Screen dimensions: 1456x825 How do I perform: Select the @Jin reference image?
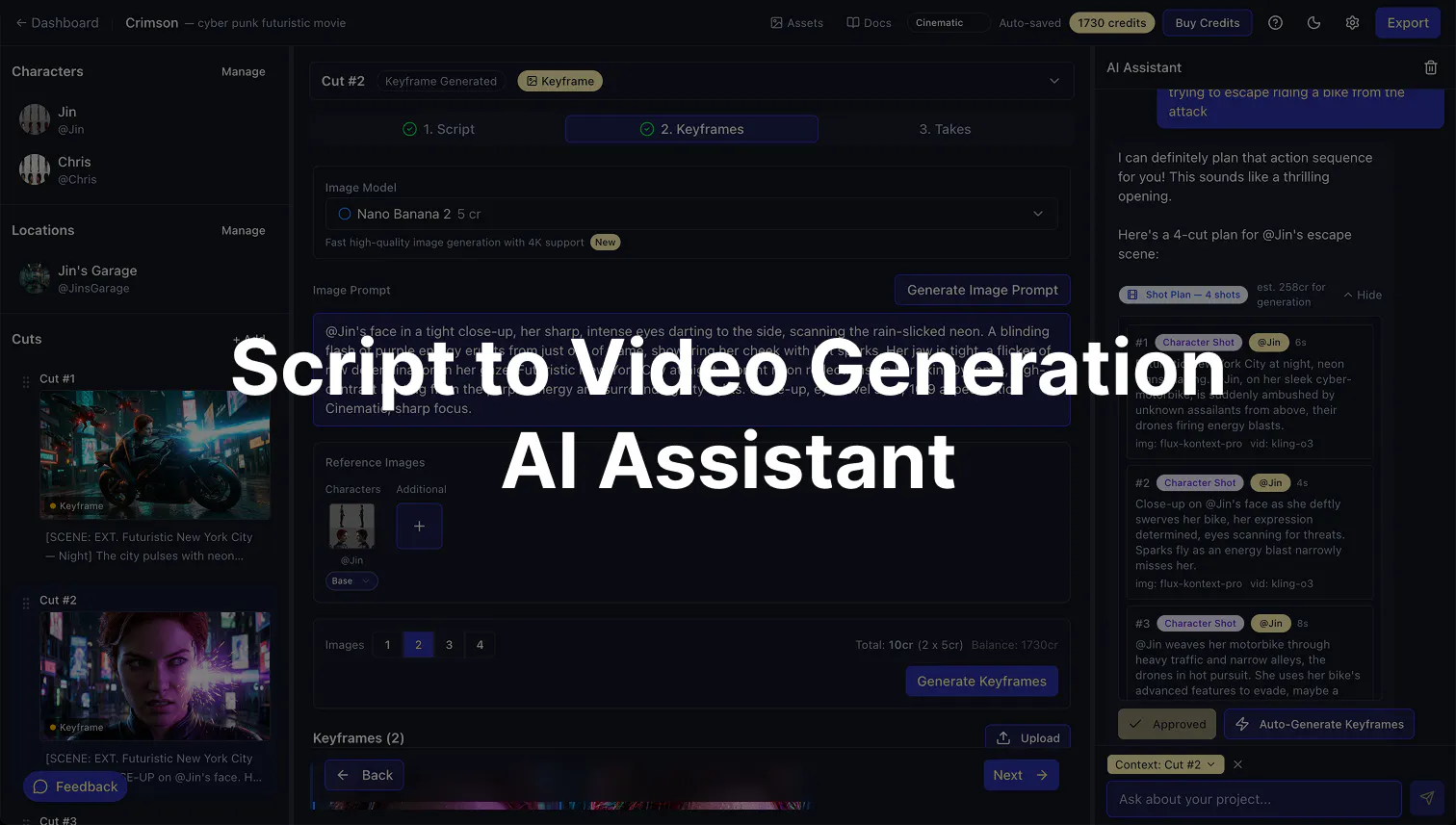[351, 526]
